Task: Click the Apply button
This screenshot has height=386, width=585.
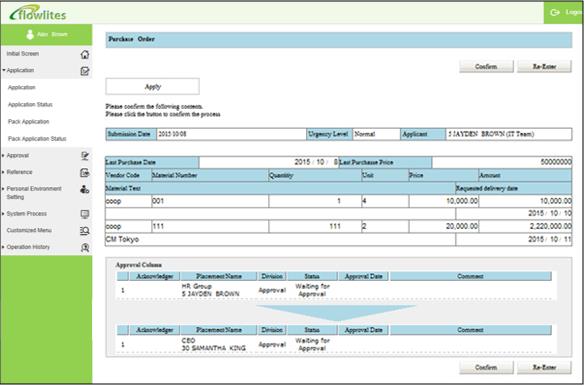Action: [x=153, y=87]
